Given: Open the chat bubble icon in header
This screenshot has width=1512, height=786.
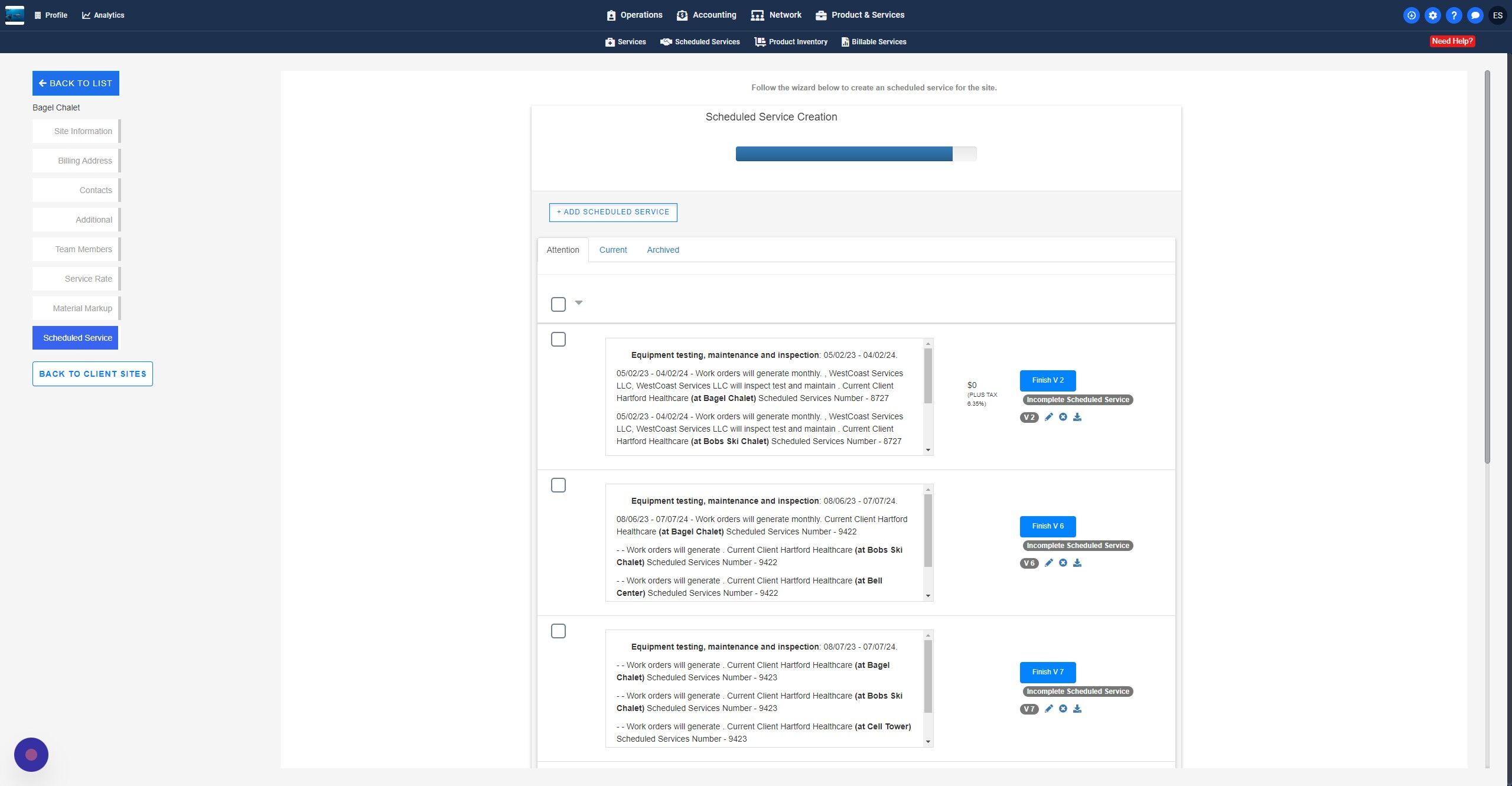Looking at the screenshot, I should click(x=1475, y=15).
